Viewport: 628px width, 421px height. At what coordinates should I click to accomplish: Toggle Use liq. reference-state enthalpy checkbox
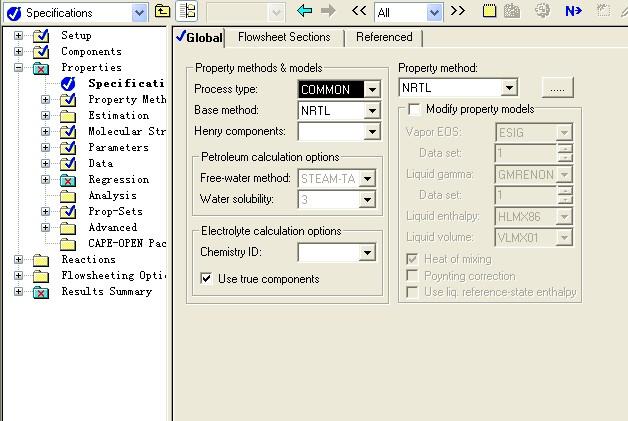pos(412,292)
